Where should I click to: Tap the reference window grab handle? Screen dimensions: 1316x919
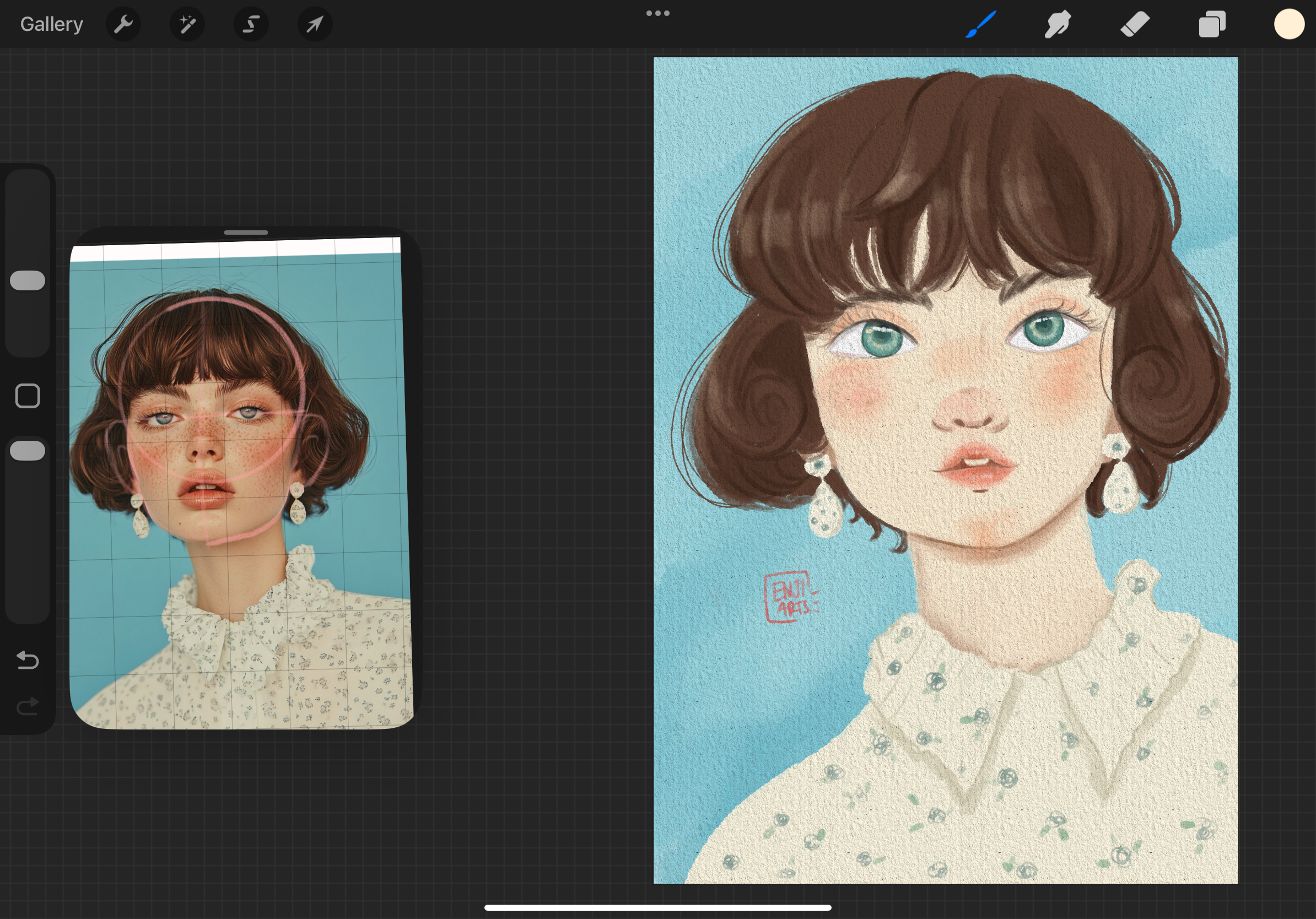coord(247,233)
